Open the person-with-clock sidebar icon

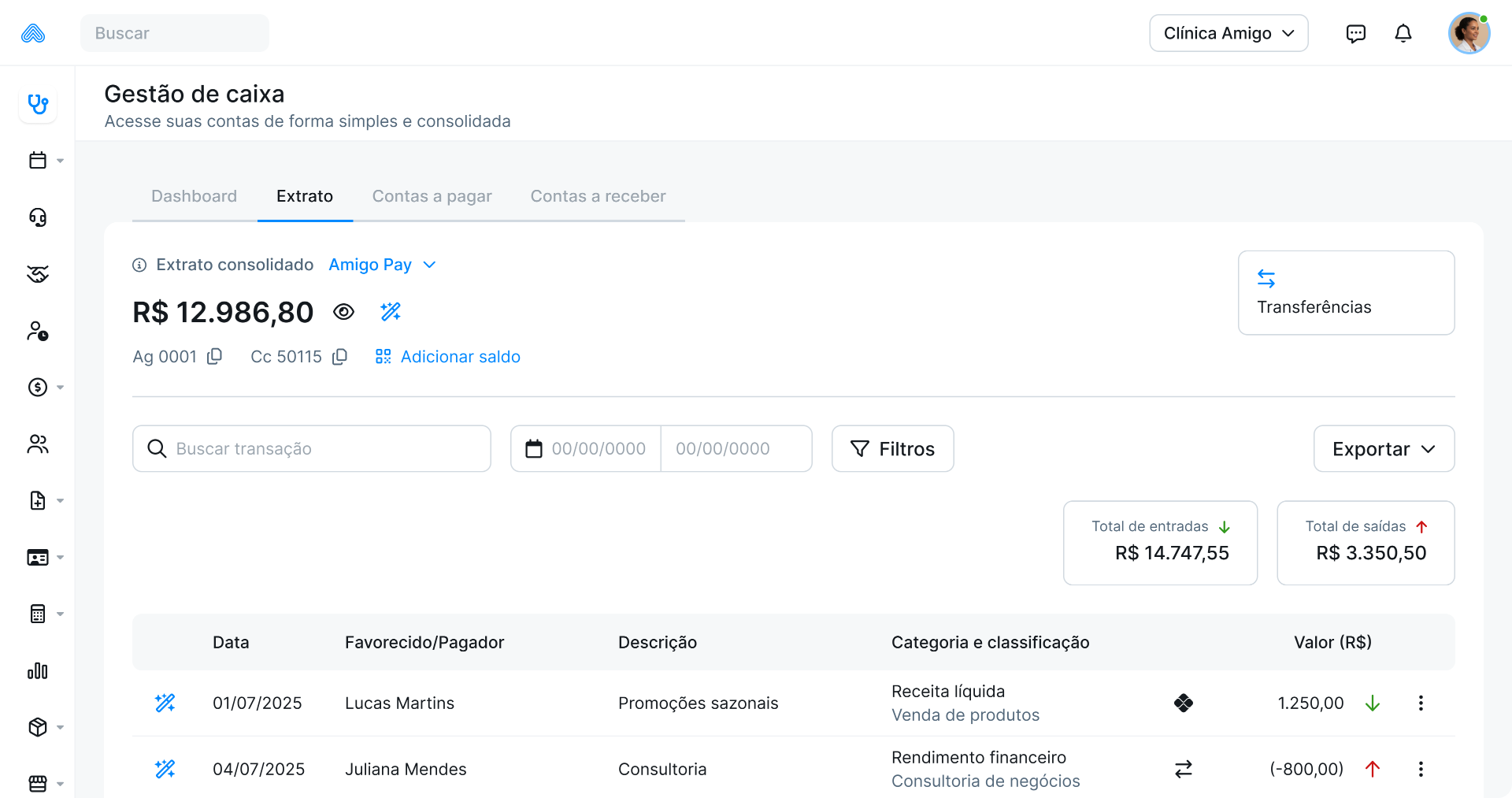(x=38, y=331)
